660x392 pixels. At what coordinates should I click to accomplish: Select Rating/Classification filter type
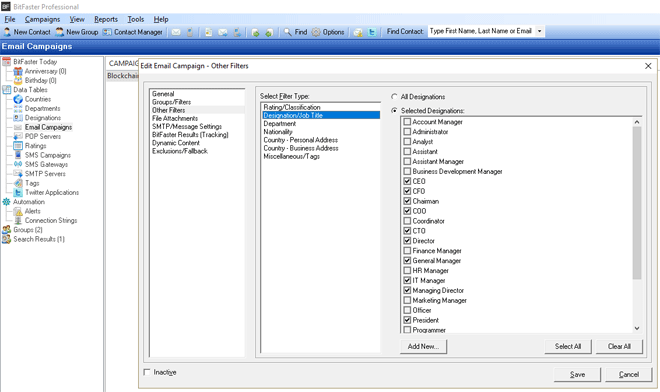click(x=320, y=107)
